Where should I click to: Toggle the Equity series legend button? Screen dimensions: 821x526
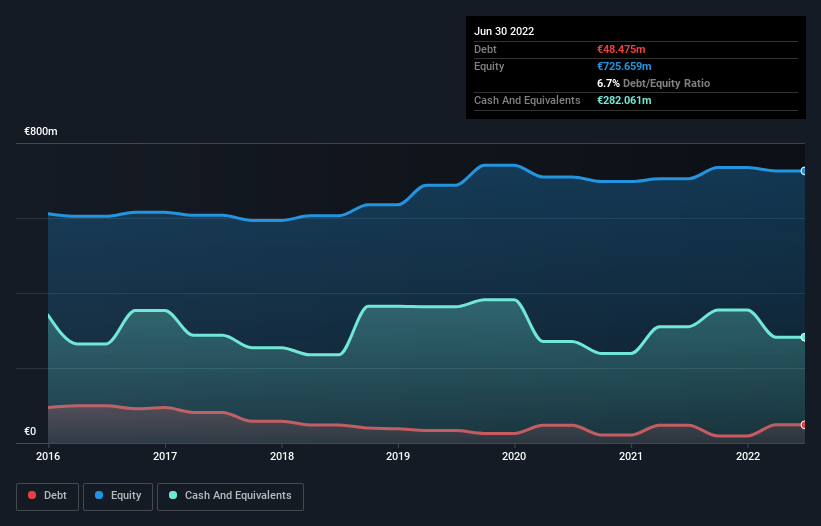pyautogui.click(x=118, y=496)
